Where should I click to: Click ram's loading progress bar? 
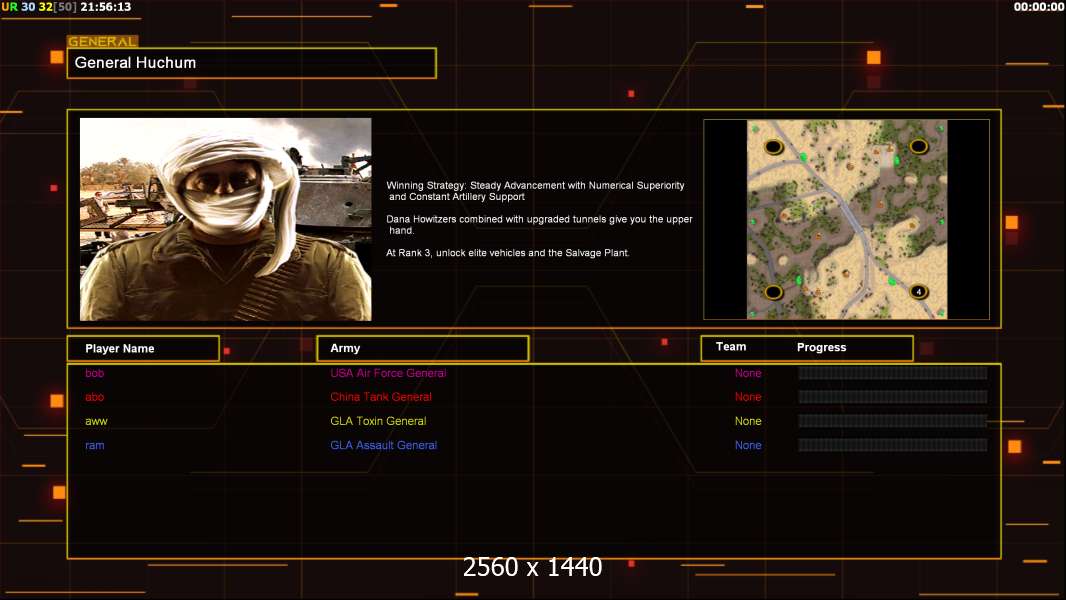(x=892, y=445)
